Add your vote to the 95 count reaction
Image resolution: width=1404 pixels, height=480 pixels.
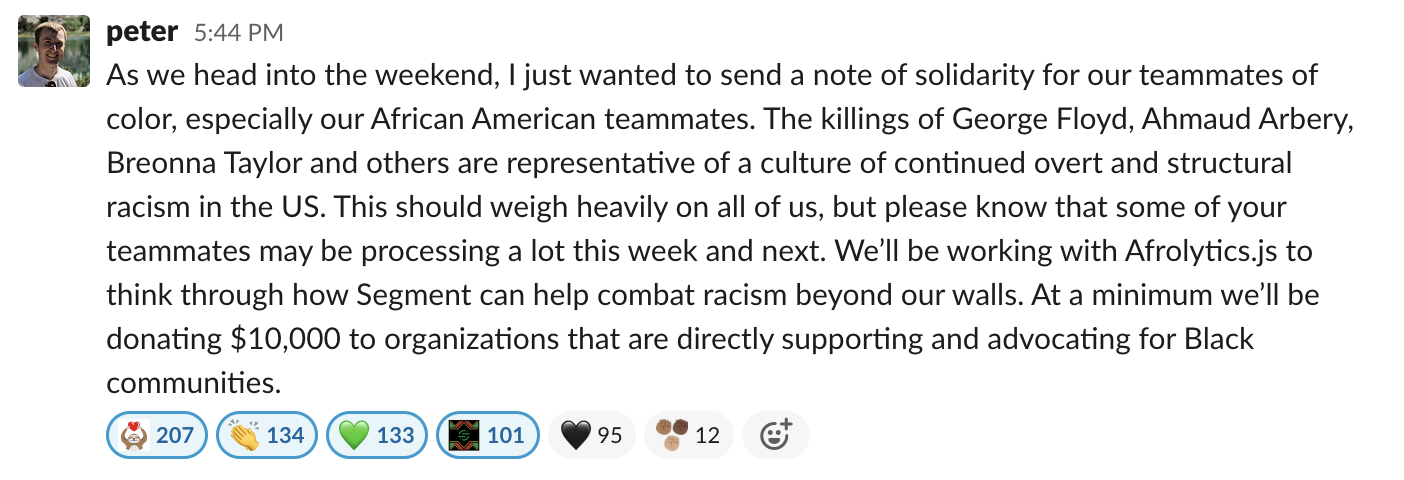coord(592,435)
